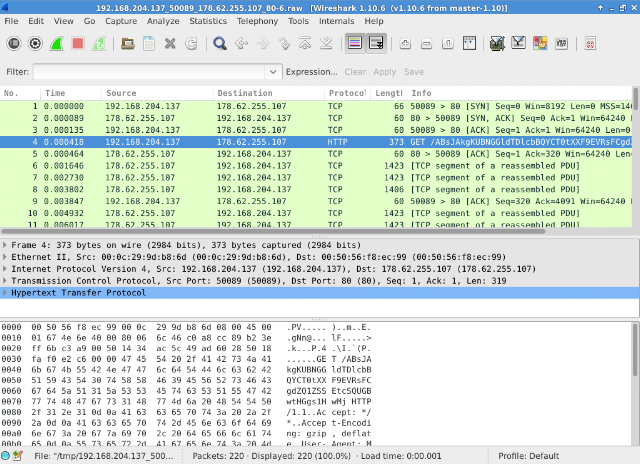Select packet 1 SYN row
This screenshot has width=640, height=464.
click(316, 106)
